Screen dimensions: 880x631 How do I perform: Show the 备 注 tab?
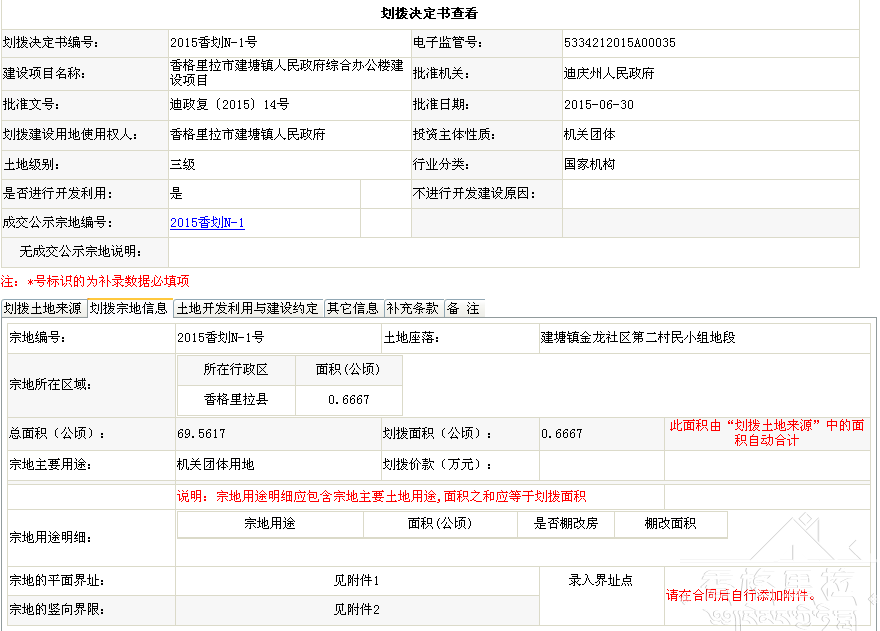463,308
